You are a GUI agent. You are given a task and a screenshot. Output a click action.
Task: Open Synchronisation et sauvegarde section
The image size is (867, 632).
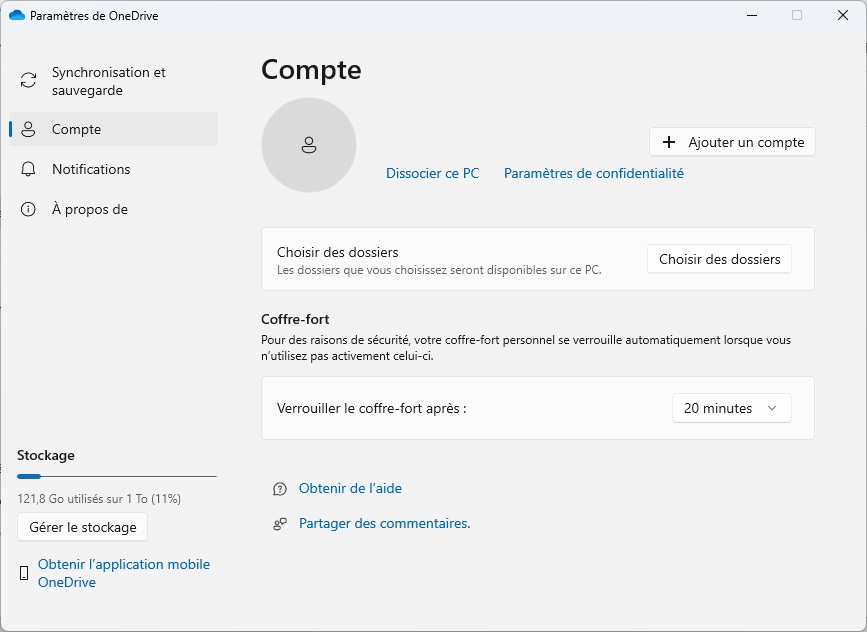click(x=113, y=81)
